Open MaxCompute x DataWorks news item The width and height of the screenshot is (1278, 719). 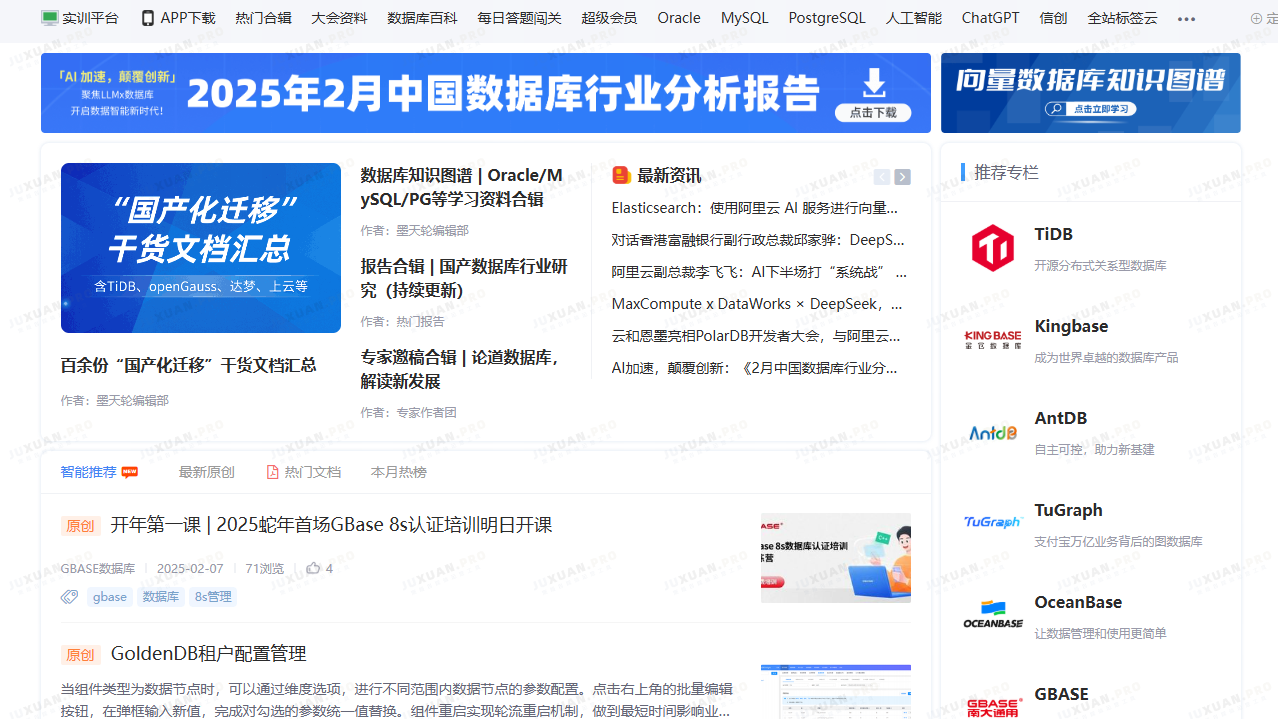[757, 304]
